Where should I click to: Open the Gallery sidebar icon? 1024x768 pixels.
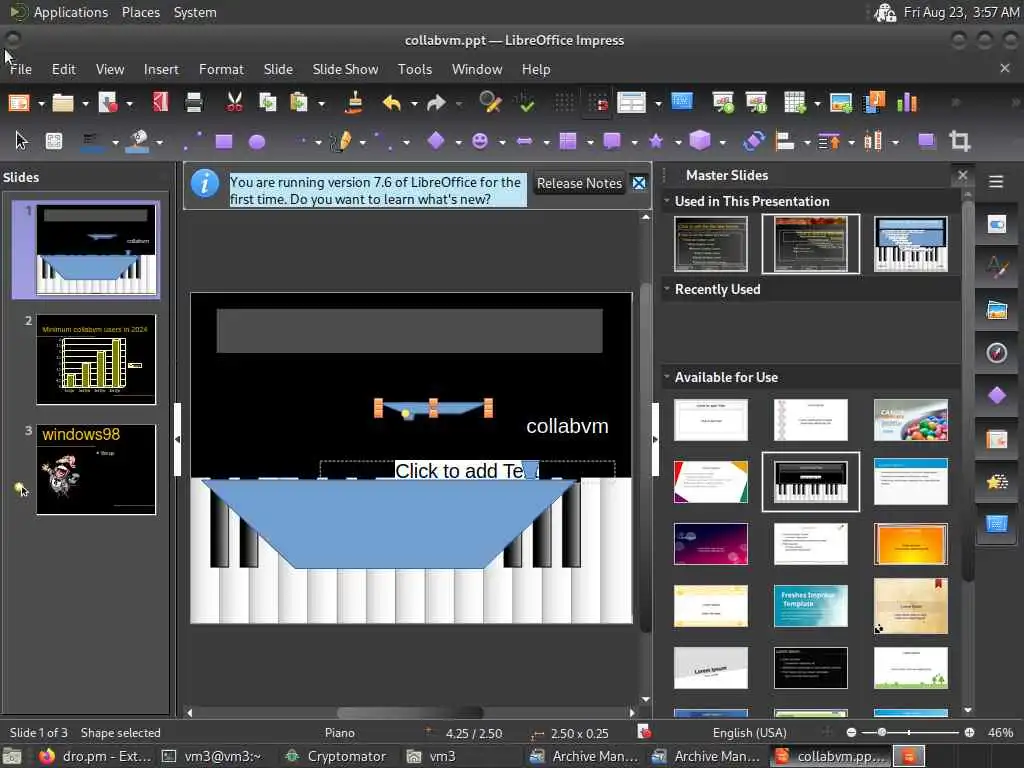[997, 310]
